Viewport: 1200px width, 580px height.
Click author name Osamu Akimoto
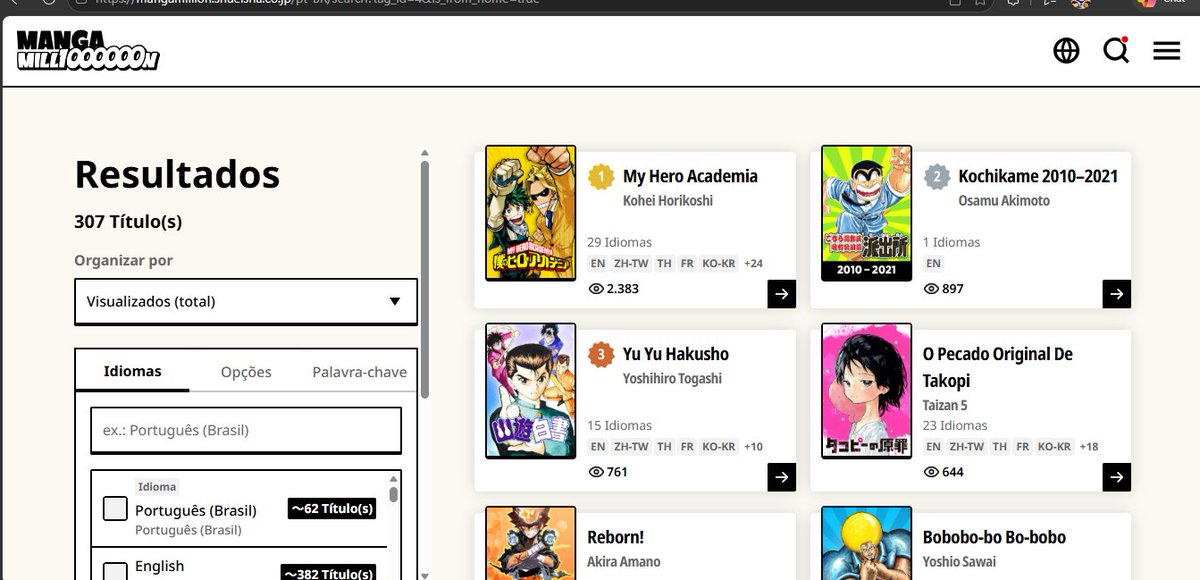1004,201
